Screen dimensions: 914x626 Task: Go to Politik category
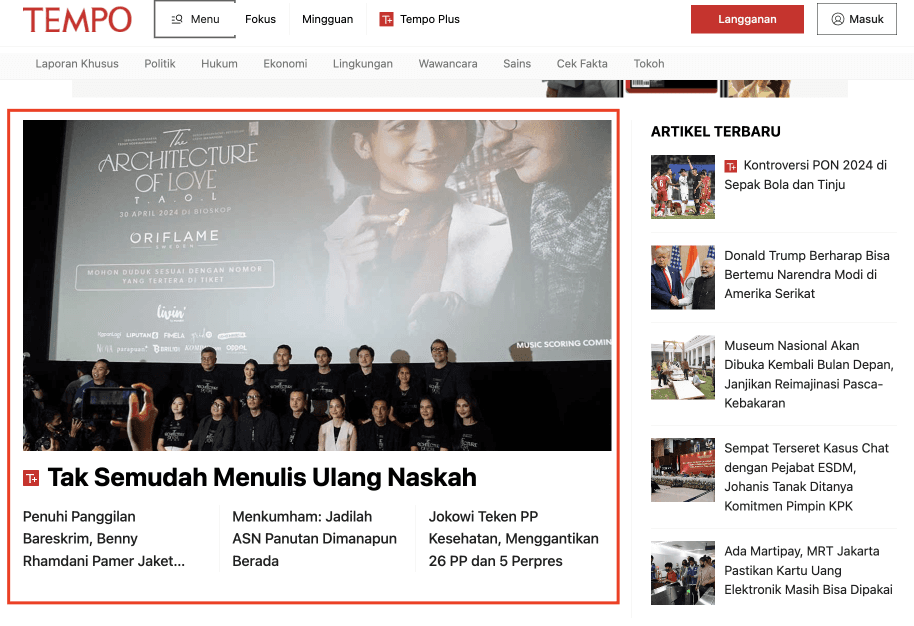point(160,64)
